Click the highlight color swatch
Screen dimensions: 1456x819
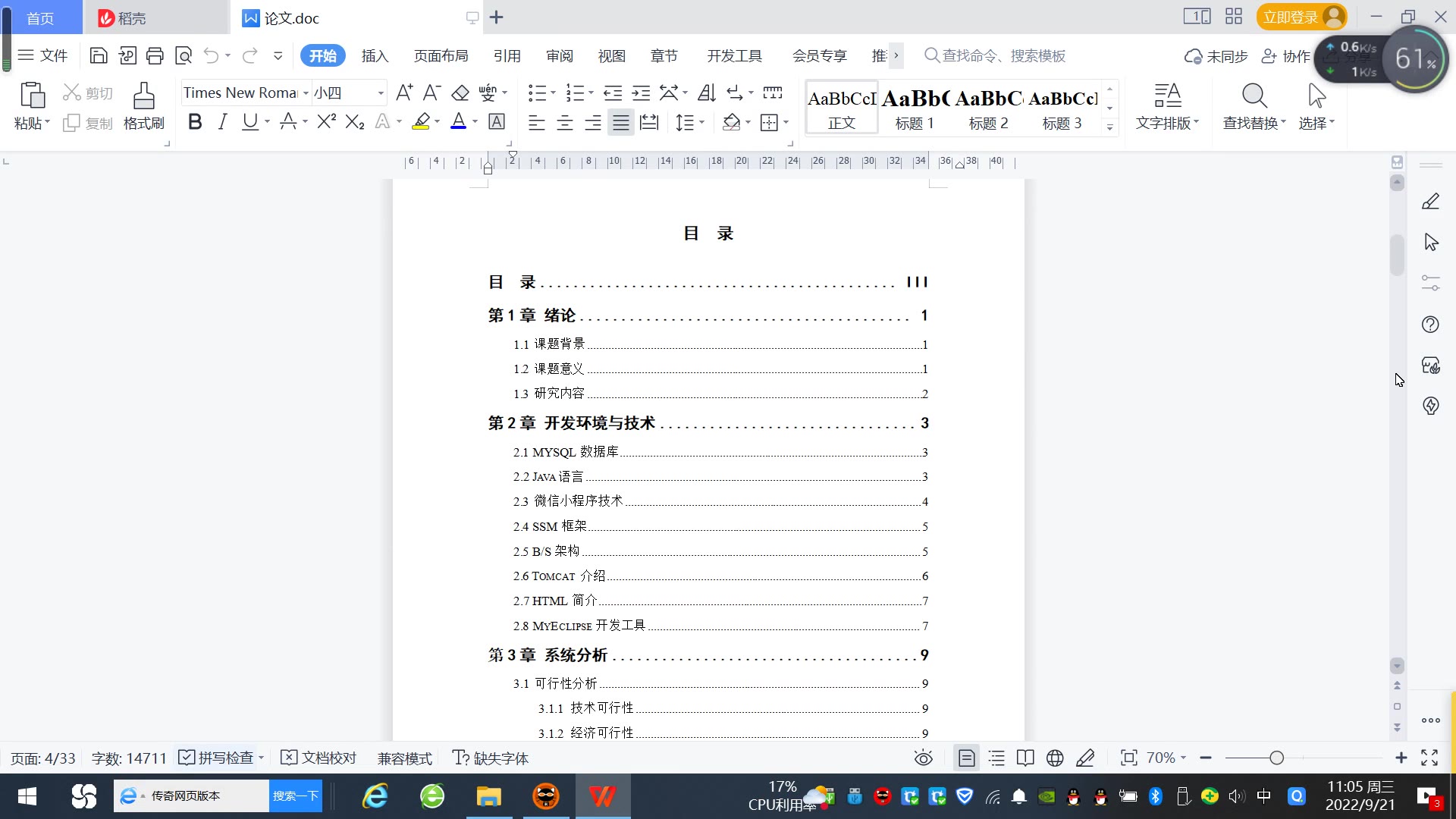point(421,121)
